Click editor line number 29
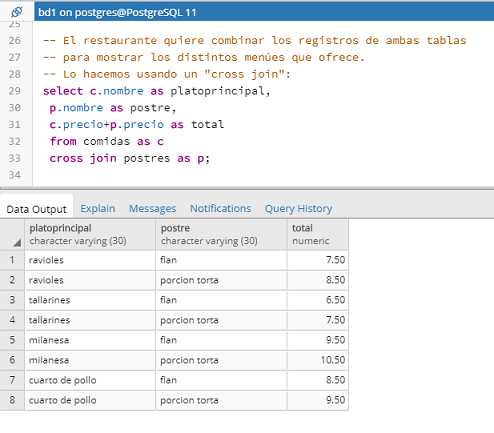Image resolution: width=494 pixels, height=433 pixels. tap(15, 91)
